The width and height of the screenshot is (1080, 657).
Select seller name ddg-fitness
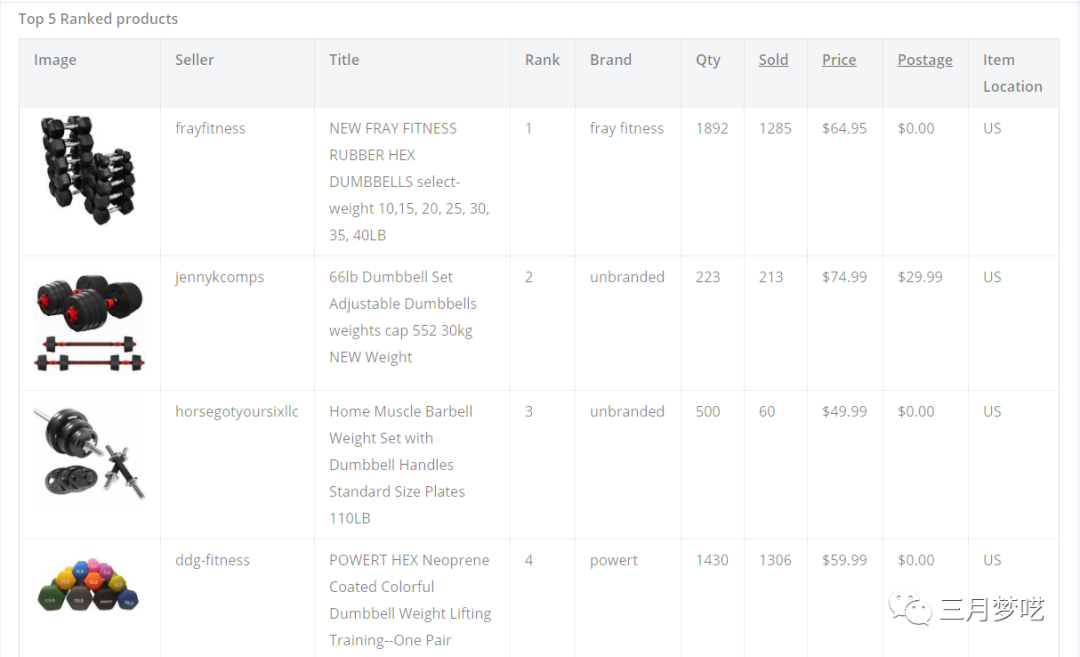click(212, 560)
